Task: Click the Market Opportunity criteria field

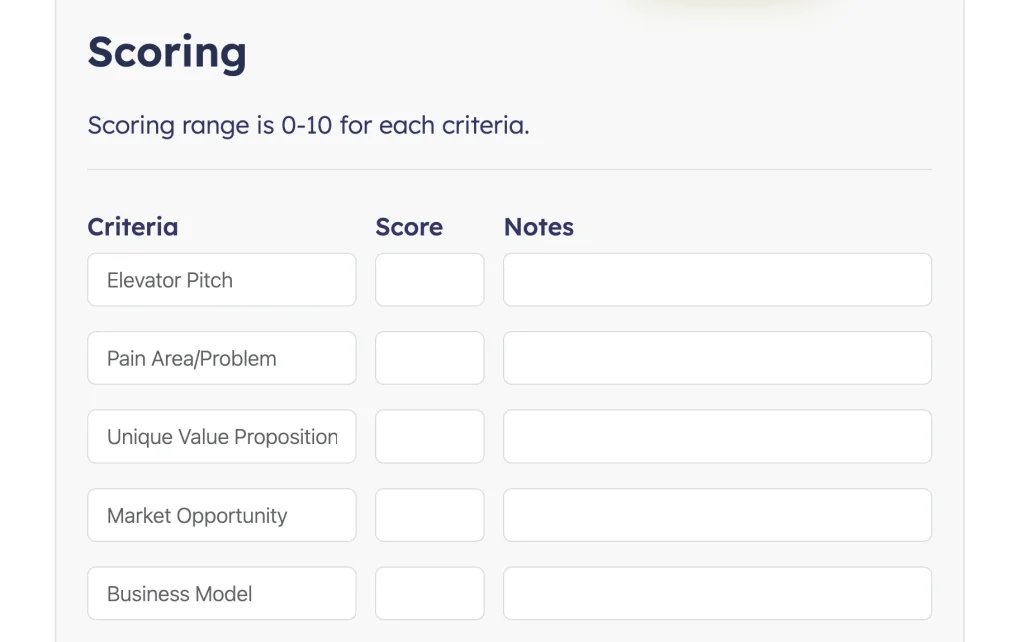Action: click(221, 515)
